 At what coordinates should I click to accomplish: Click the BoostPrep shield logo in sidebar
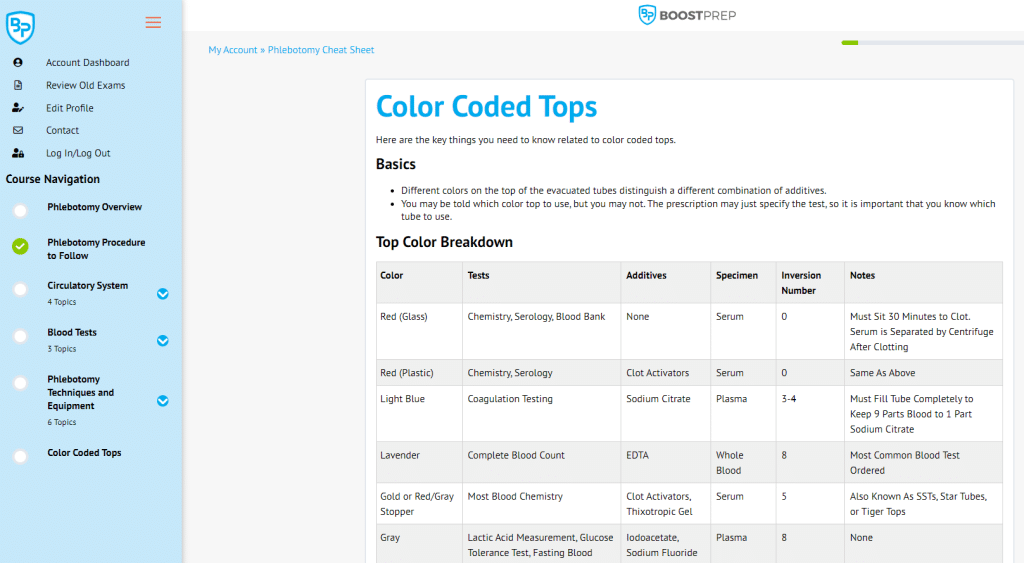[x=20, y=27]
